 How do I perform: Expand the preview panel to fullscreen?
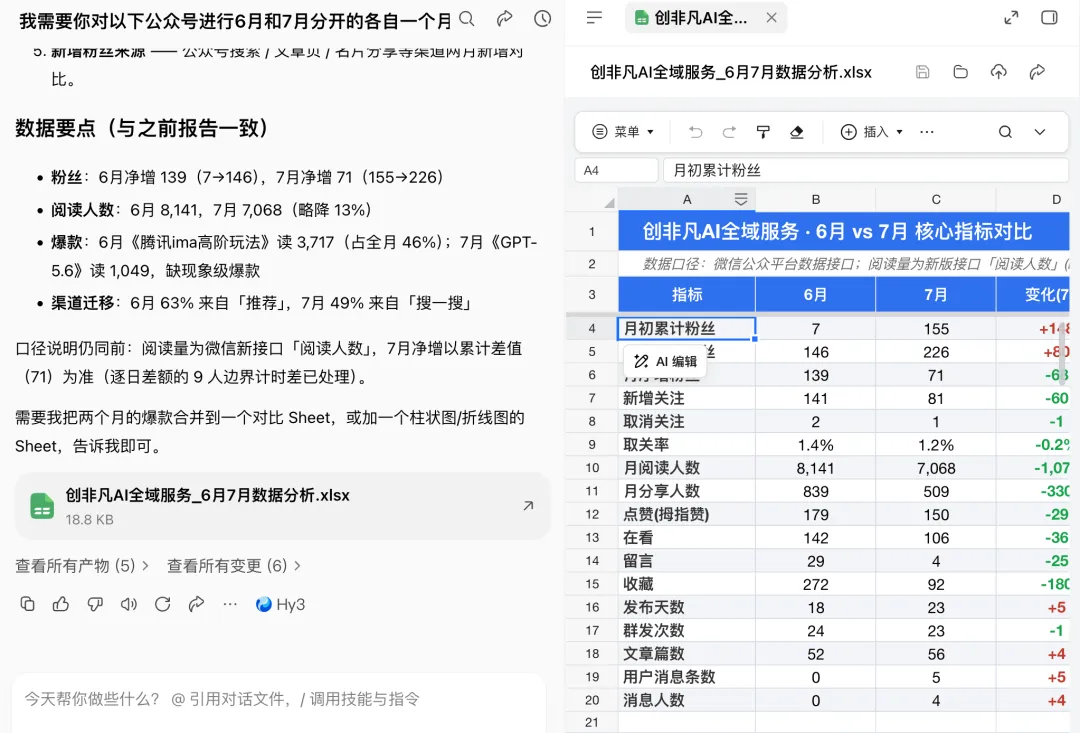pos(1011,18)
